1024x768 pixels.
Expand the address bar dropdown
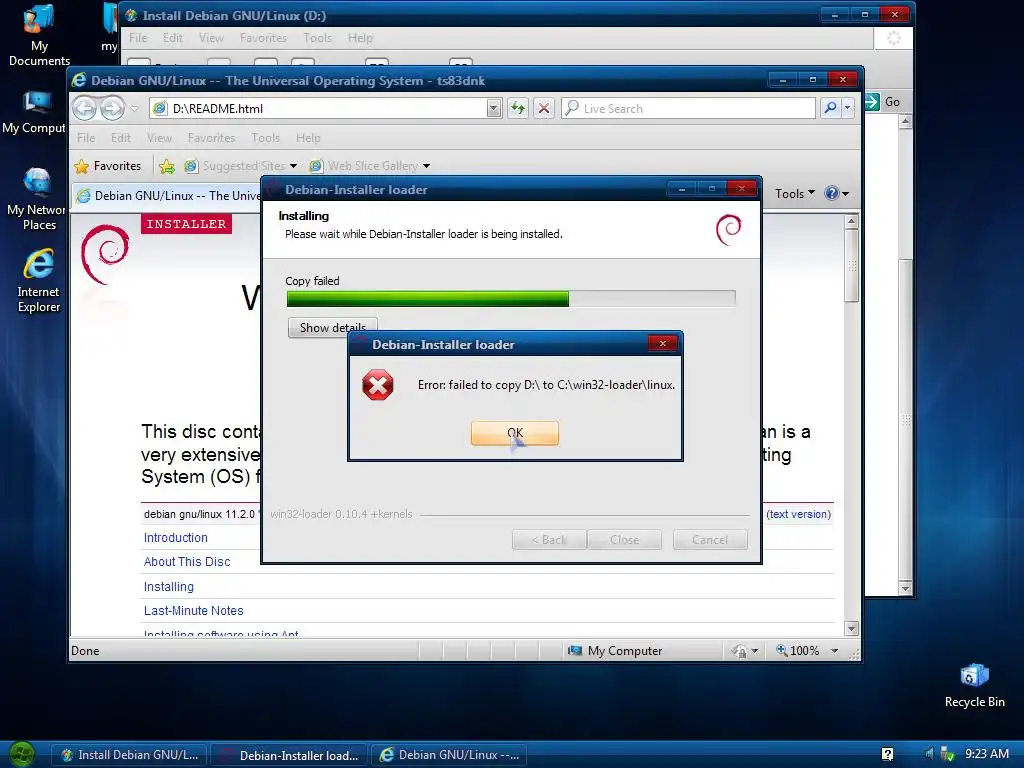pos(494,108)
